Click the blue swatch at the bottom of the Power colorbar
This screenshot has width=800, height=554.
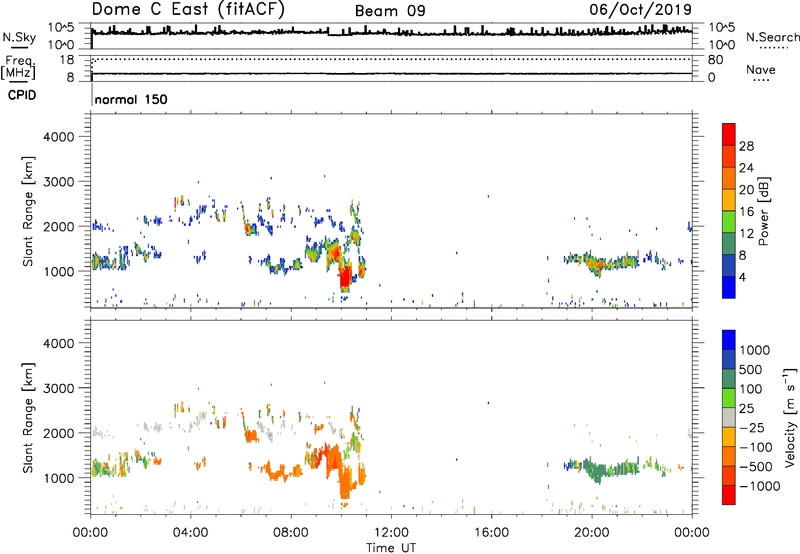[729, 287]
